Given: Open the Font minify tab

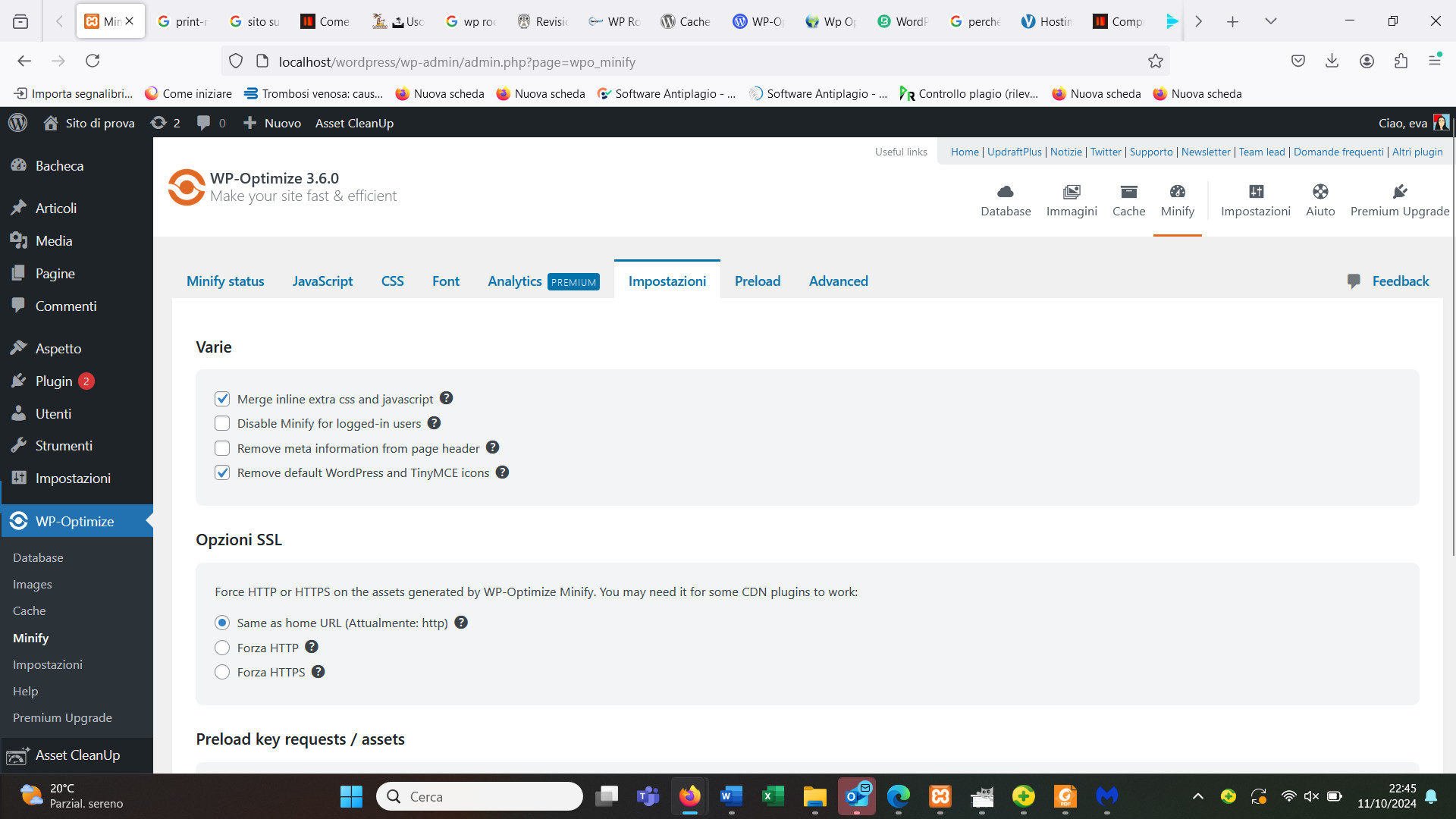Looking at the screenshot, I should coord(445,281).
